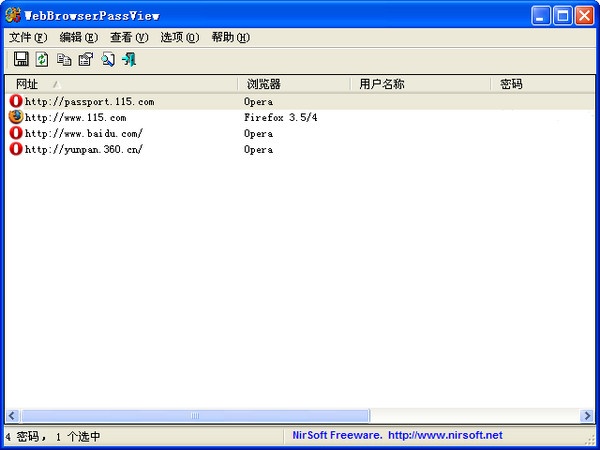This screenshot has width=600, height=450.
Task: Click the status bar text 4 密码, 1 个选中
Action: [53, 436]
